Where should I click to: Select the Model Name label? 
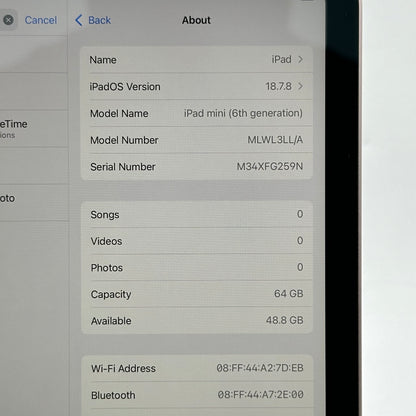coord(119,113)
